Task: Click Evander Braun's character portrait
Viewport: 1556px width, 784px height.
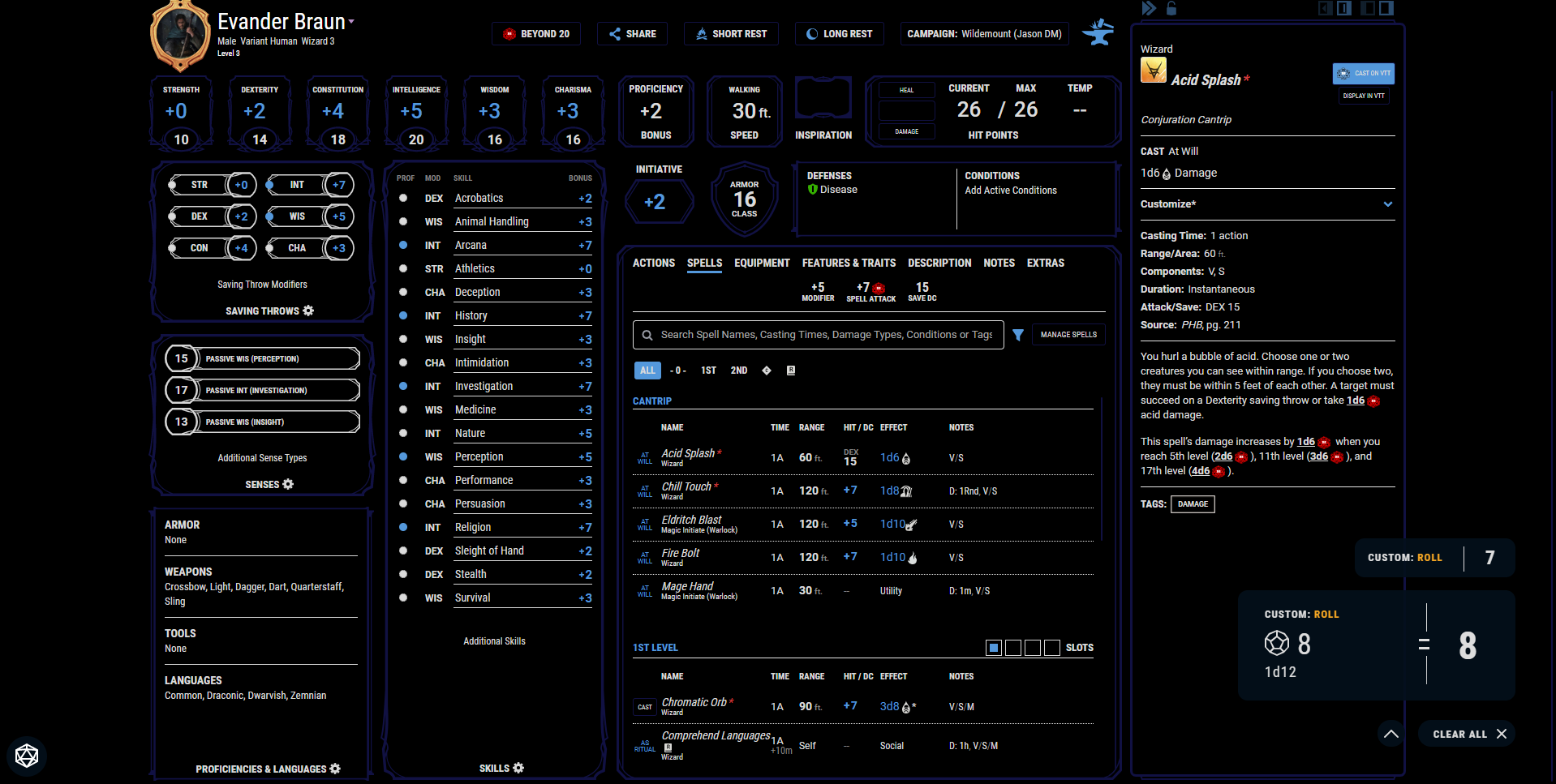Action: click(180, 36)
